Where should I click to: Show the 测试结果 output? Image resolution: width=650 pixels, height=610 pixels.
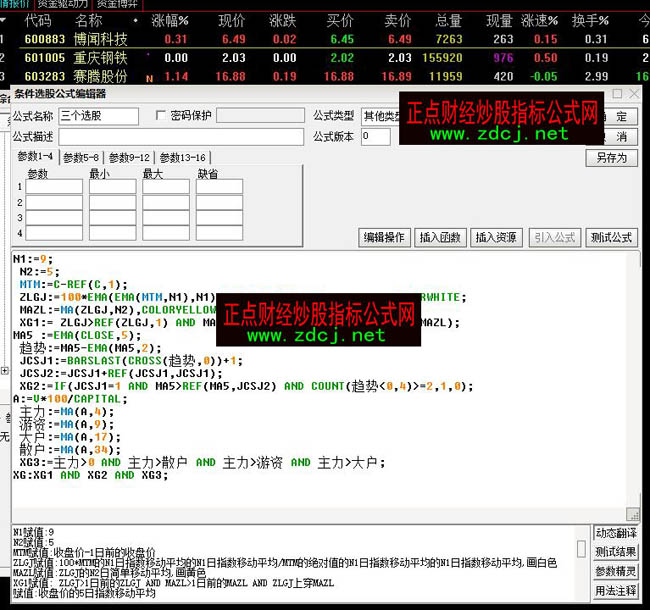[x=617, y=553]
